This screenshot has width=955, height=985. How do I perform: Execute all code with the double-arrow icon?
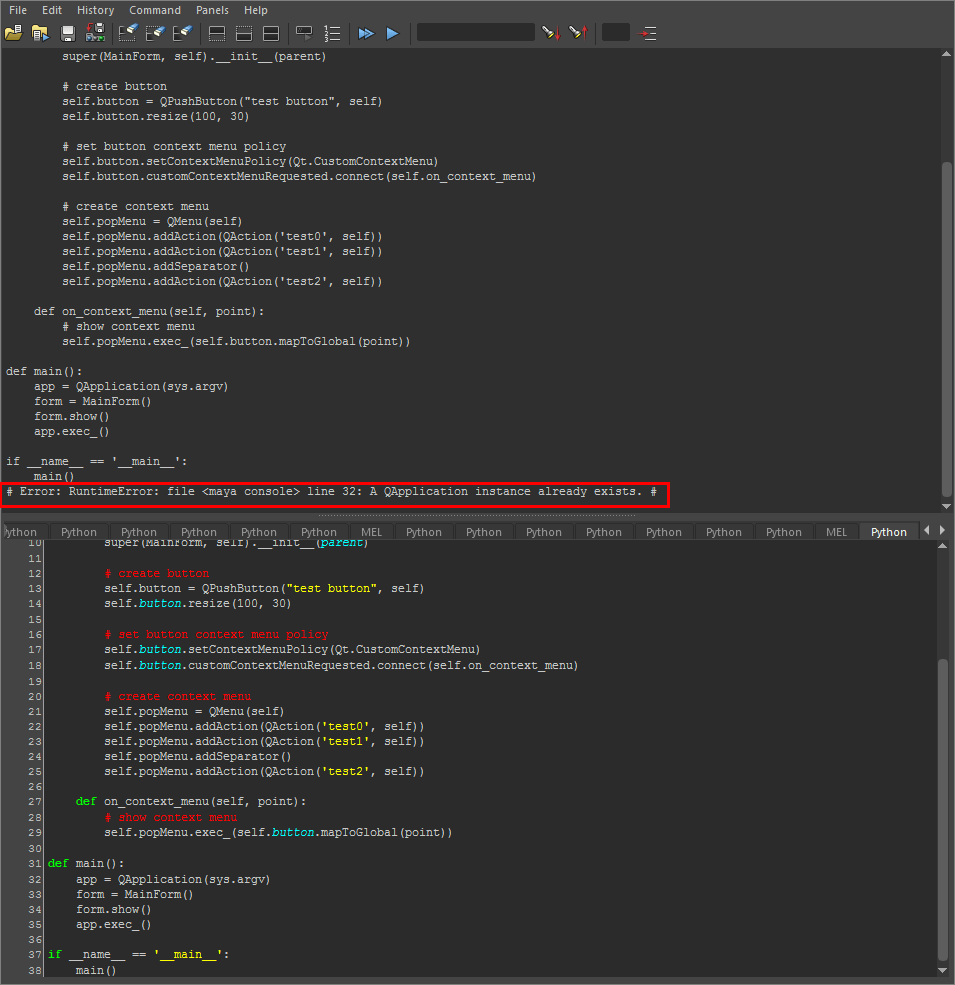pyautogui.click(x=365, y=33)
